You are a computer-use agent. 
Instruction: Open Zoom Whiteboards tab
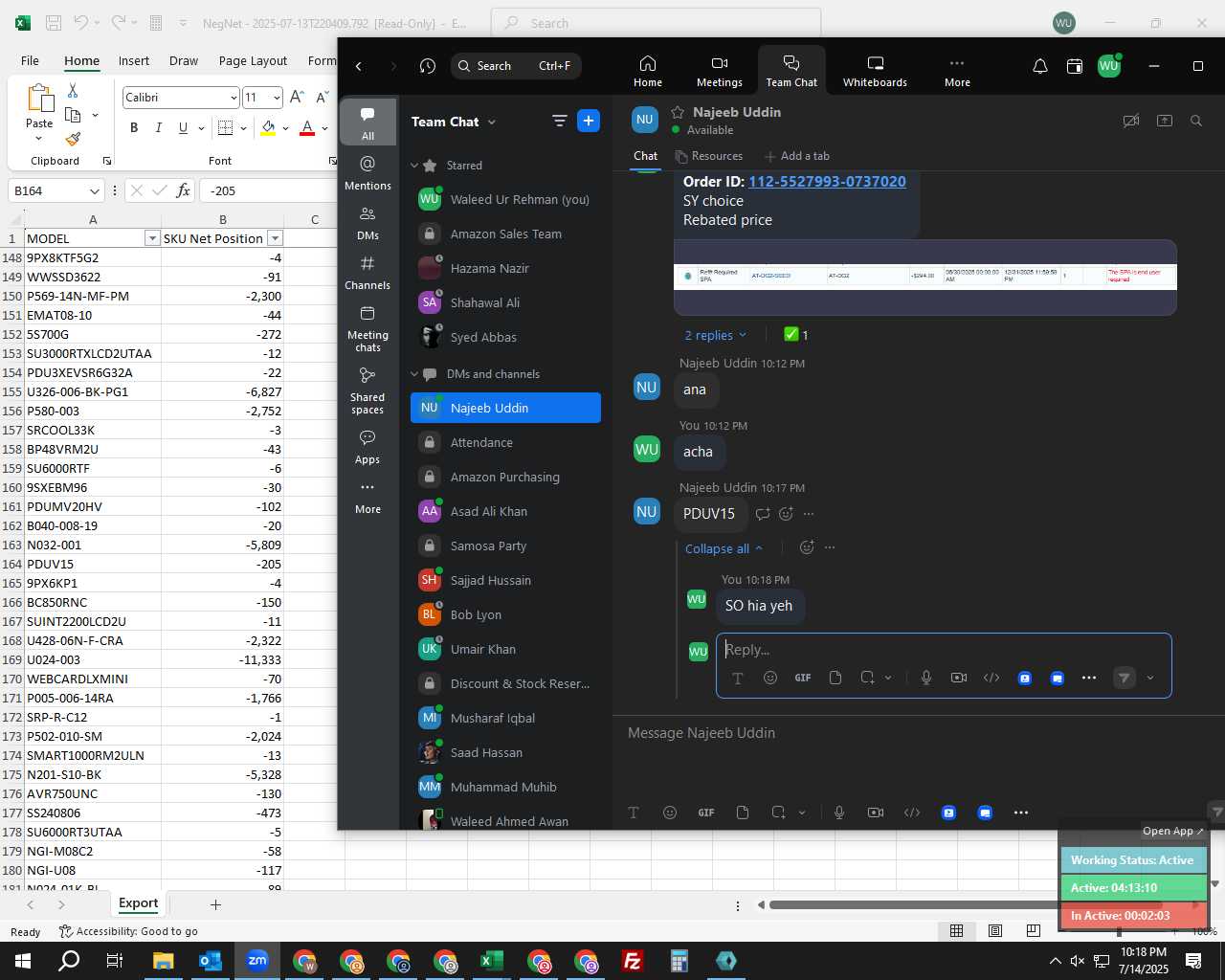pyautogui.click(x=875, y=70)
